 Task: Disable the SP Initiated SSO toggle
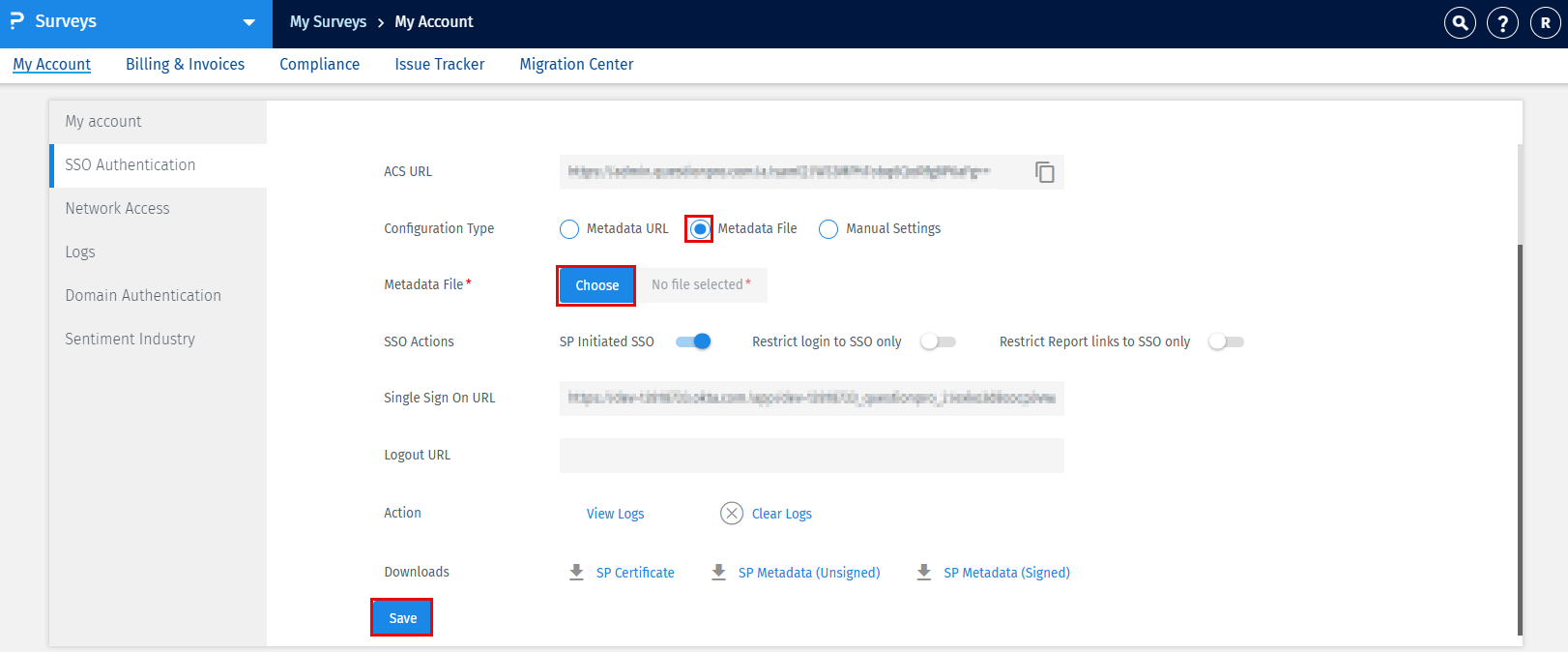(x=693, y=341)
